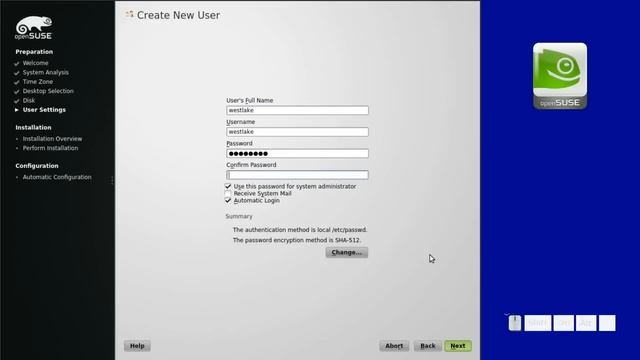Click the Create New User title icon
640x360 pixels.
(x=129, y=15)
